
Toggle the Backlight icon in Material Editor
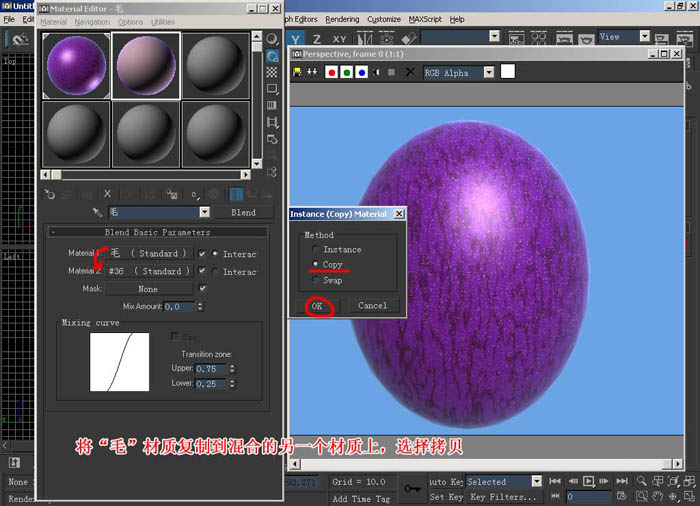coord(272,56)
